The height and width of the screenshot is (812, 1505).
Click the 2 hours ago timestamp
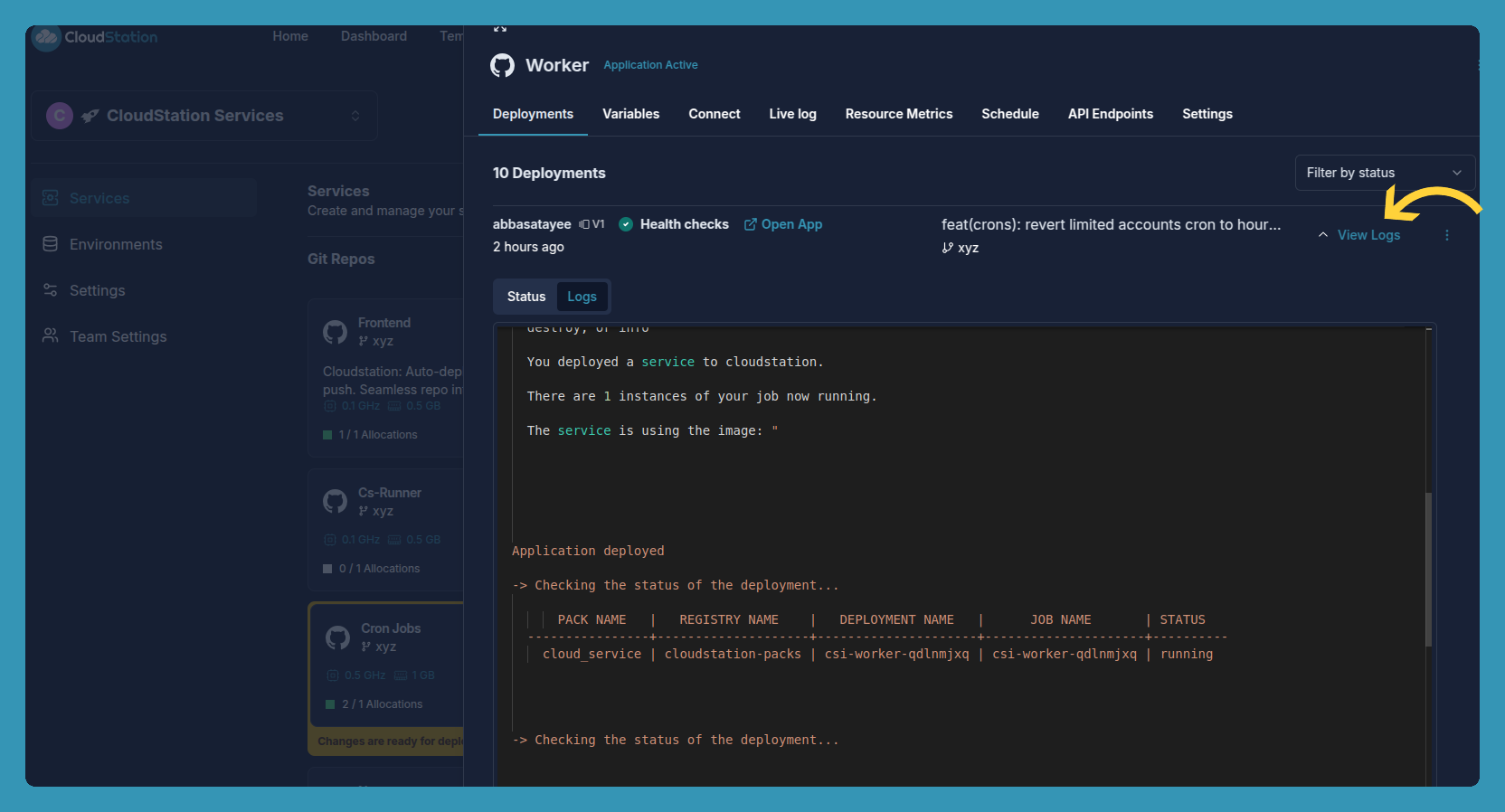pos(528,247)
